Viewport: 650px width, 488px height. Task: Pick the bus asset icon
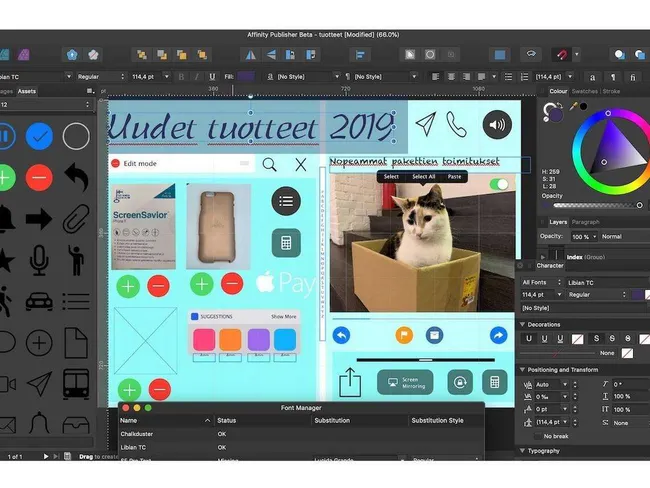(x=77, y=383)
